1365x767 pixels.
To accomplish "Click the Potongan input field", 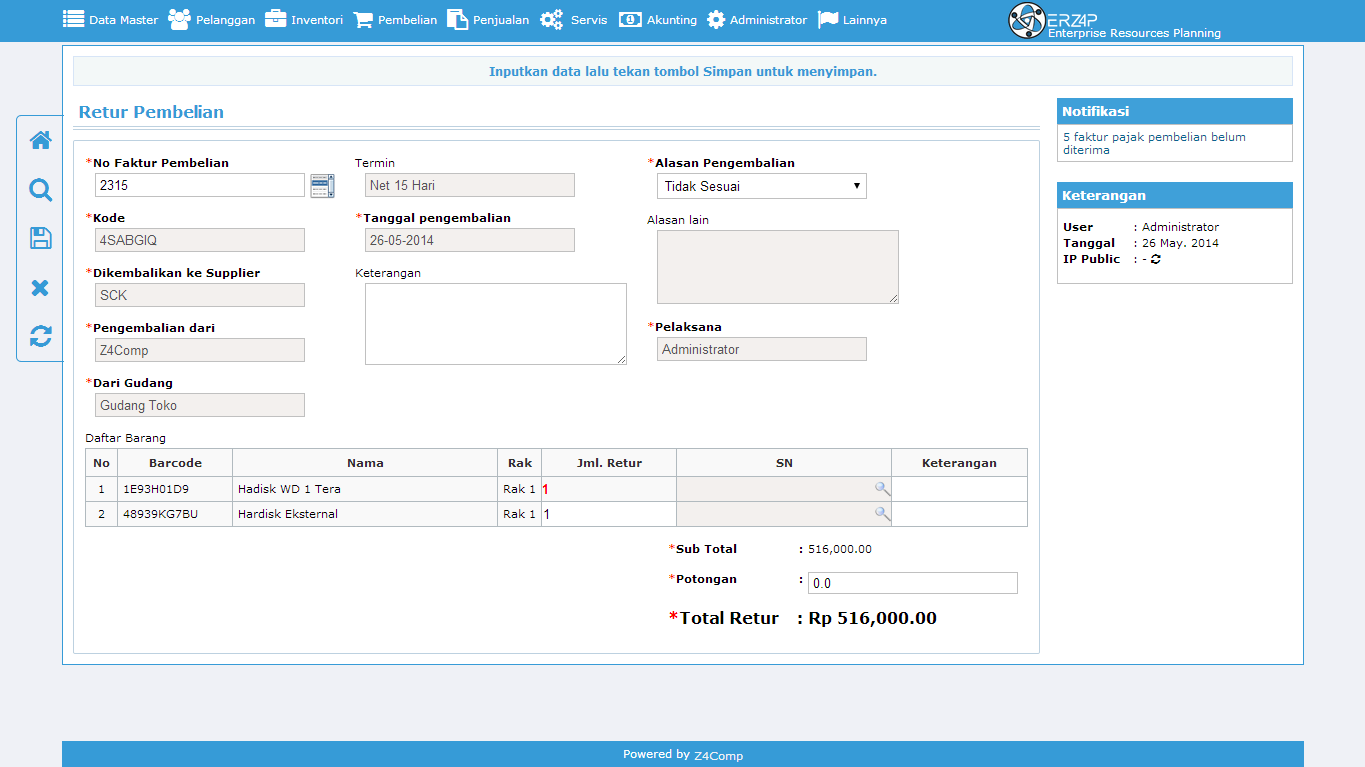I will tap(913, 583).
